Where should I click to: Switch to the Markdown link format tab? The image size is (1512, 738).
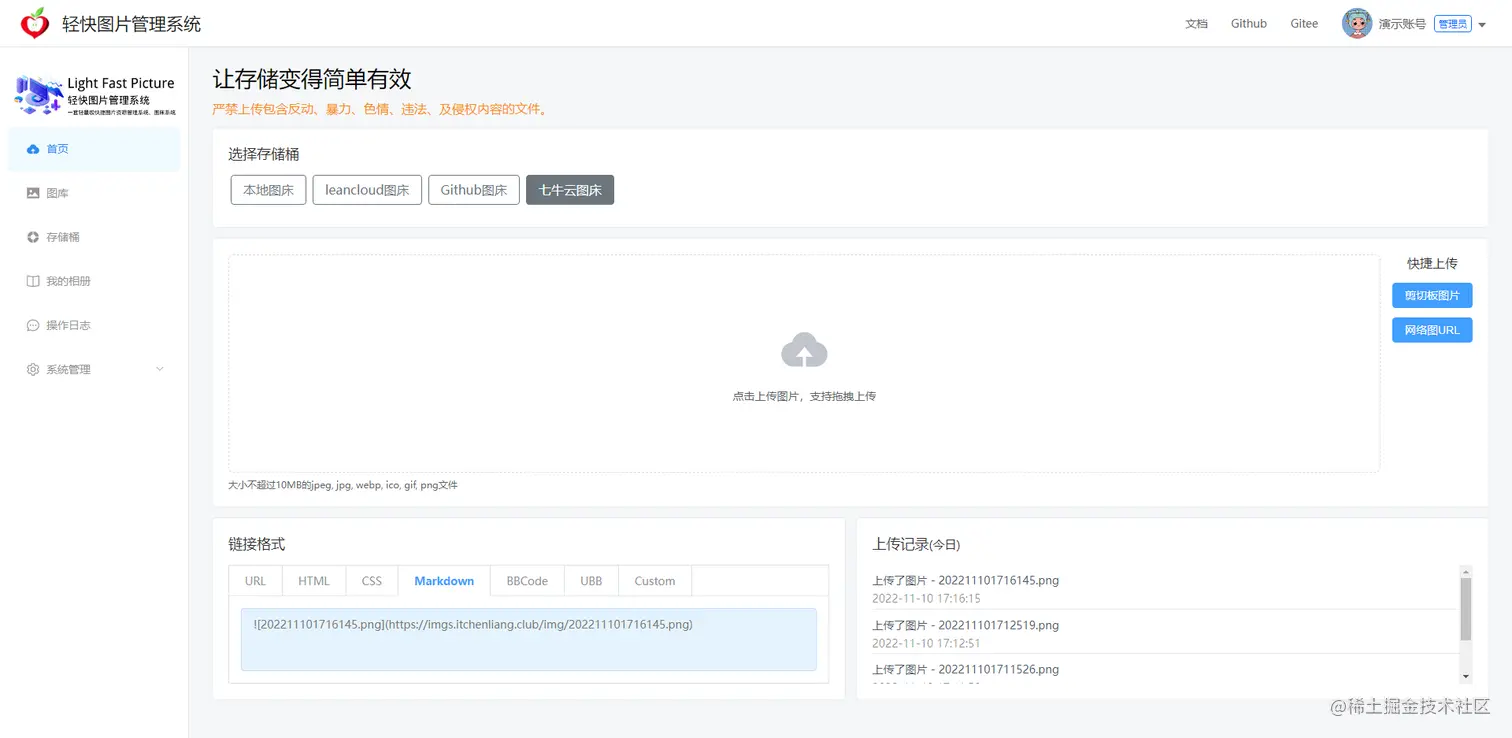(444, 581)
